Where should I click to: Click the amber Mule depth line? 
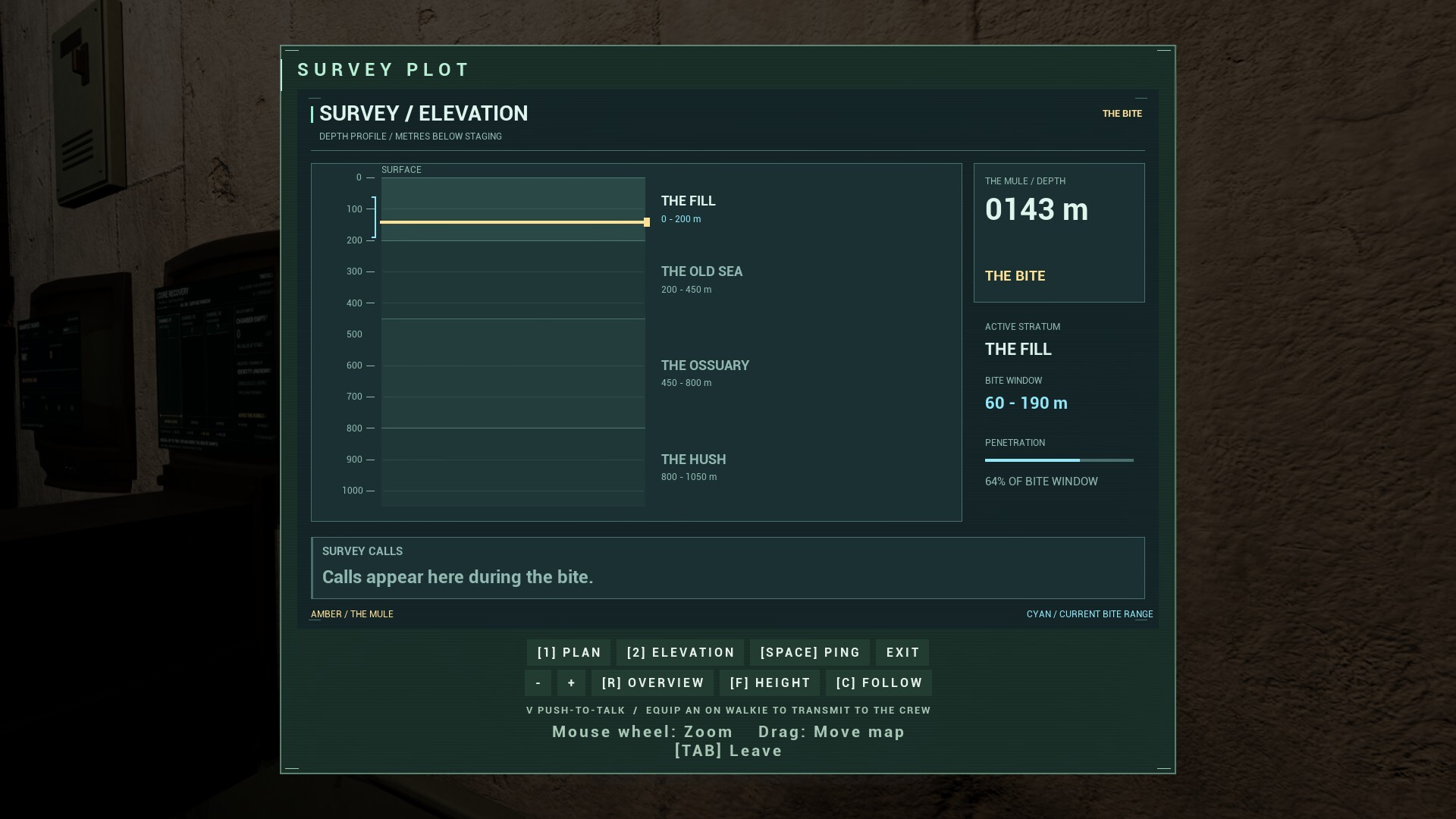tap(512, 222)
